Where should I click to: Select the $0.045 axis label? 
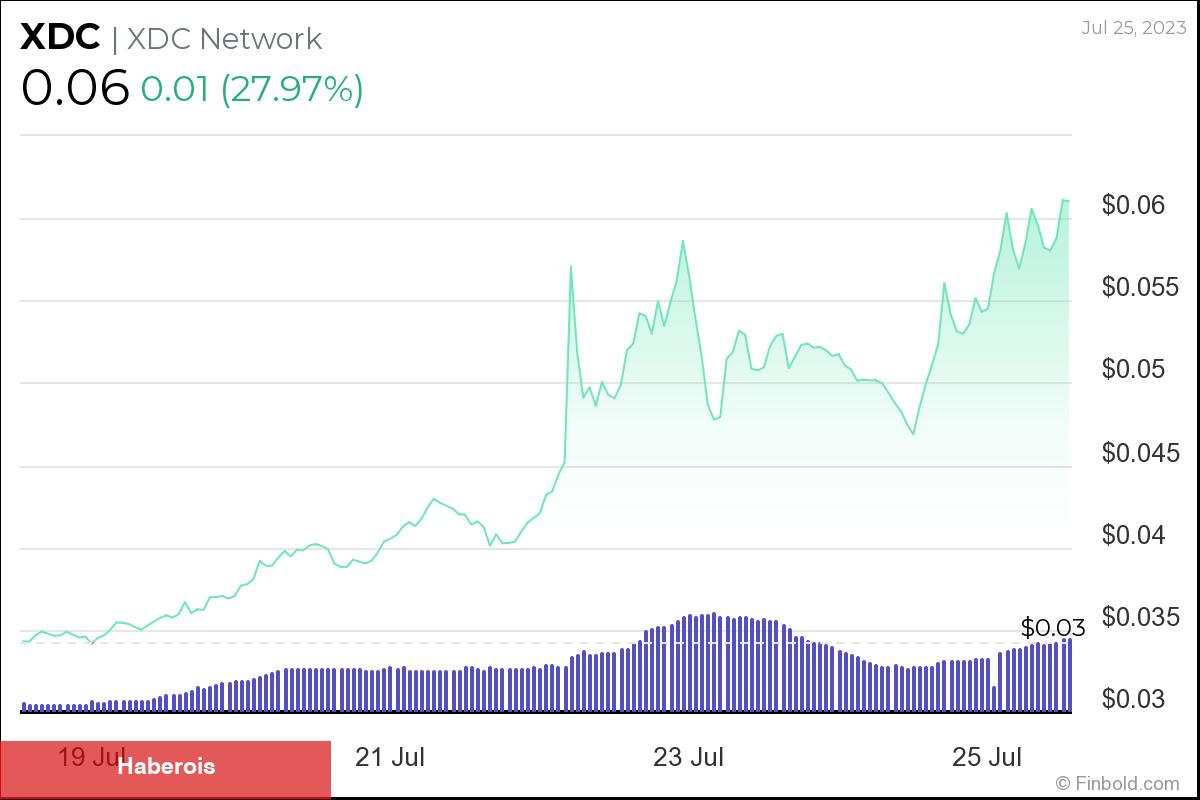click(1141, 453)
